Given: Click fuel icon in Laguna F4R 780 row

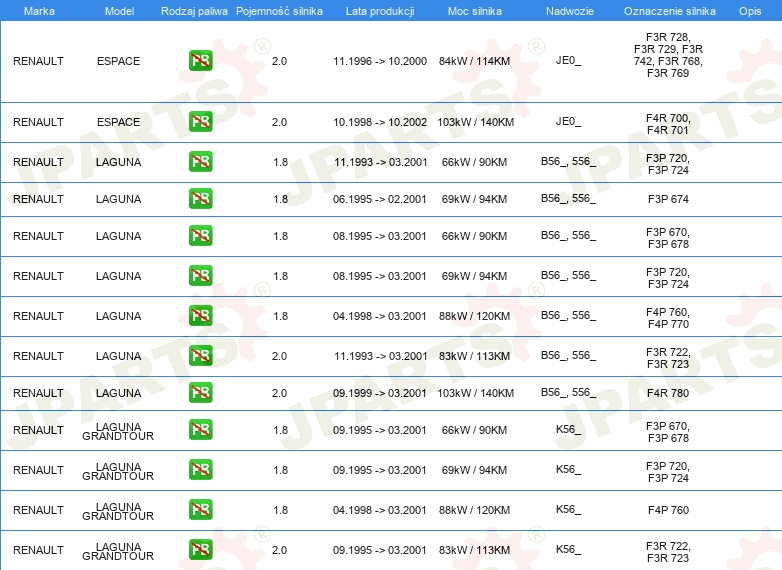Looking at the screenshot, I should (200, 393).
